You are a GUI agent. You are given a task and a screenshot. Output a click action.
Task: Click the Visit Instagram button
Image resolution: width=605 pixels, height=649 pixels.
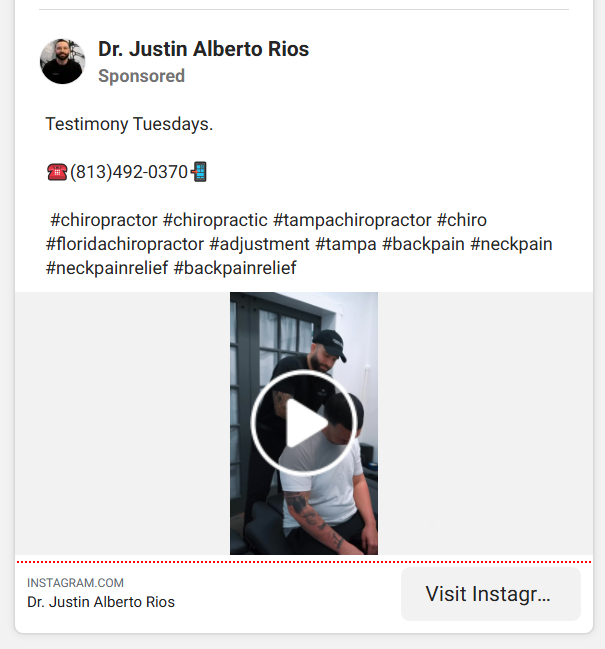pos(491,594)
